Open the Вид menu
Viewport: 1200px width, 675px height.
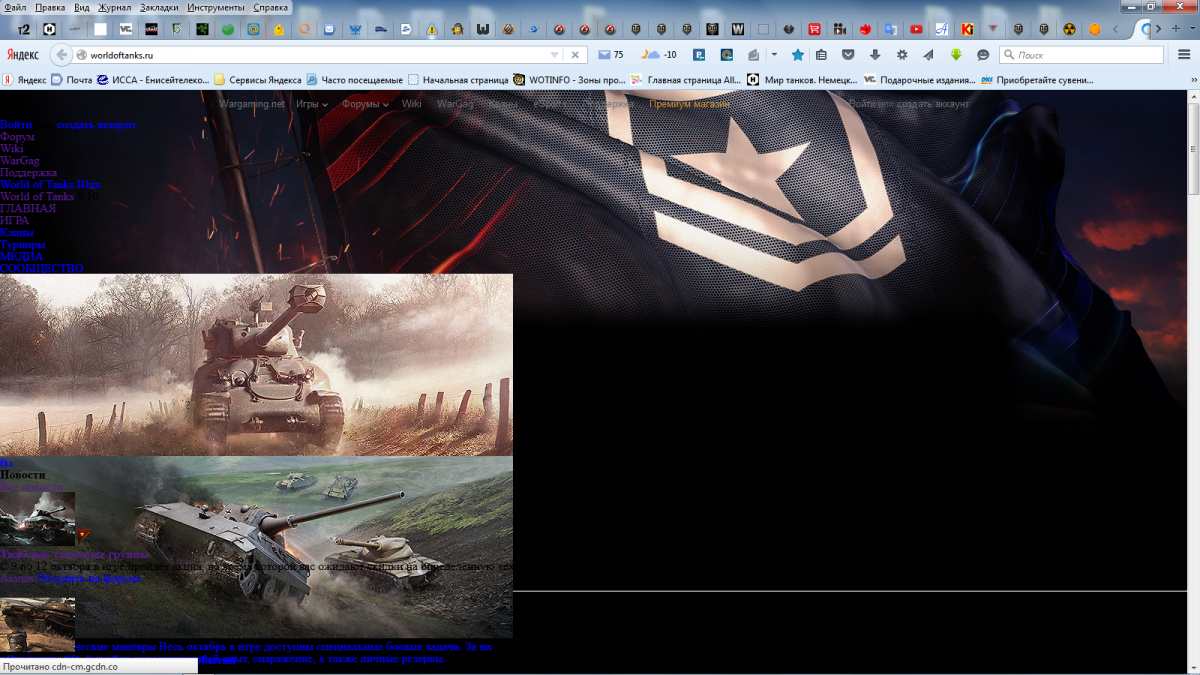click(x=82, y=7)
